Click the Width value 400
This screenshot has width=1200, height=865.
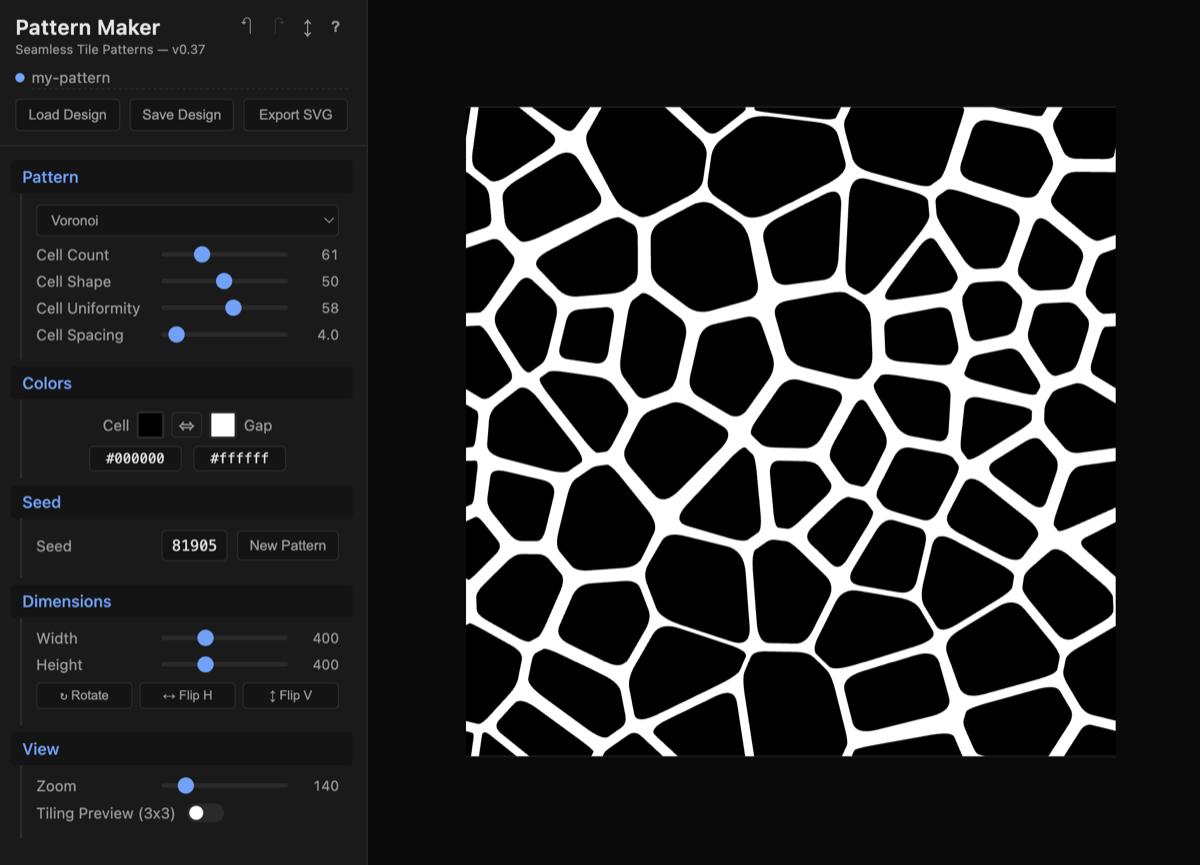pyautogui.click(x=326, y=638)
